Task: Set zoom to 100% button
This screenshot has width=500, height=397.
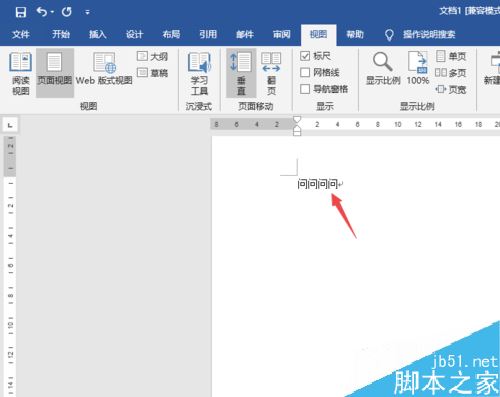Action: coord(418,69)
